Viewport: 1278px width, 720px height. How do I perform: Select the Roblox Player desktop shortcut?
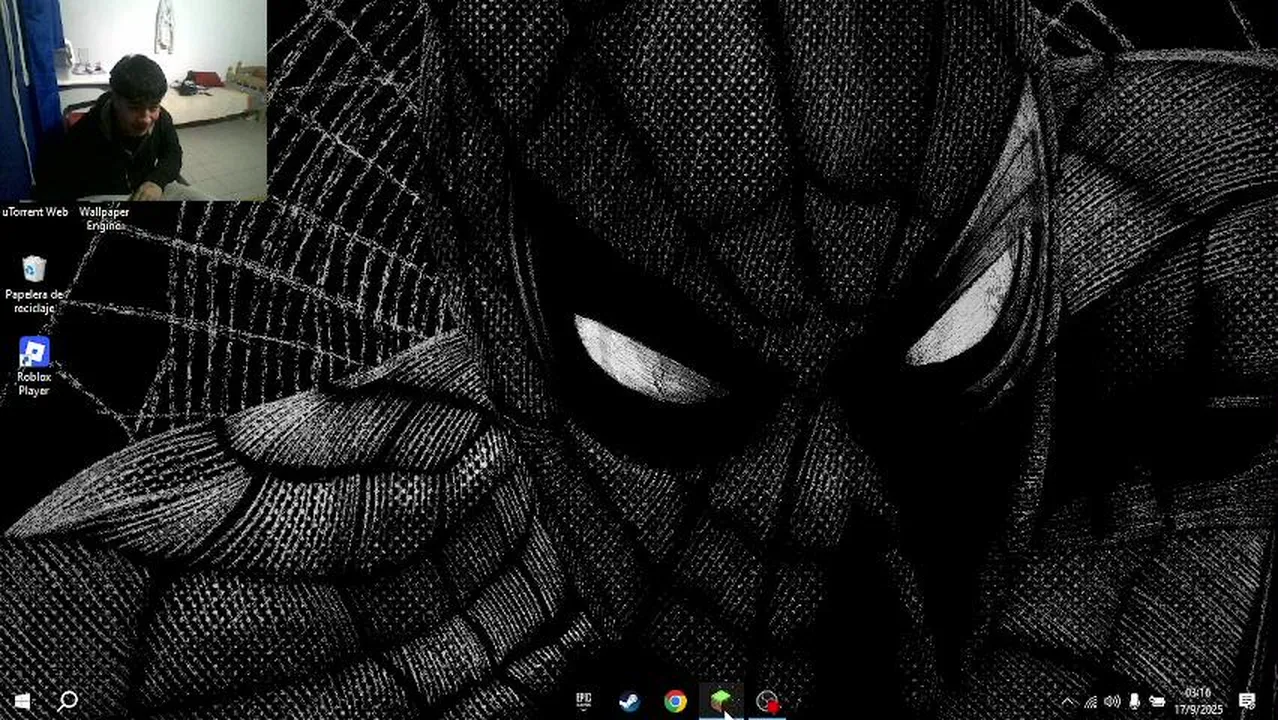[34, 366]
